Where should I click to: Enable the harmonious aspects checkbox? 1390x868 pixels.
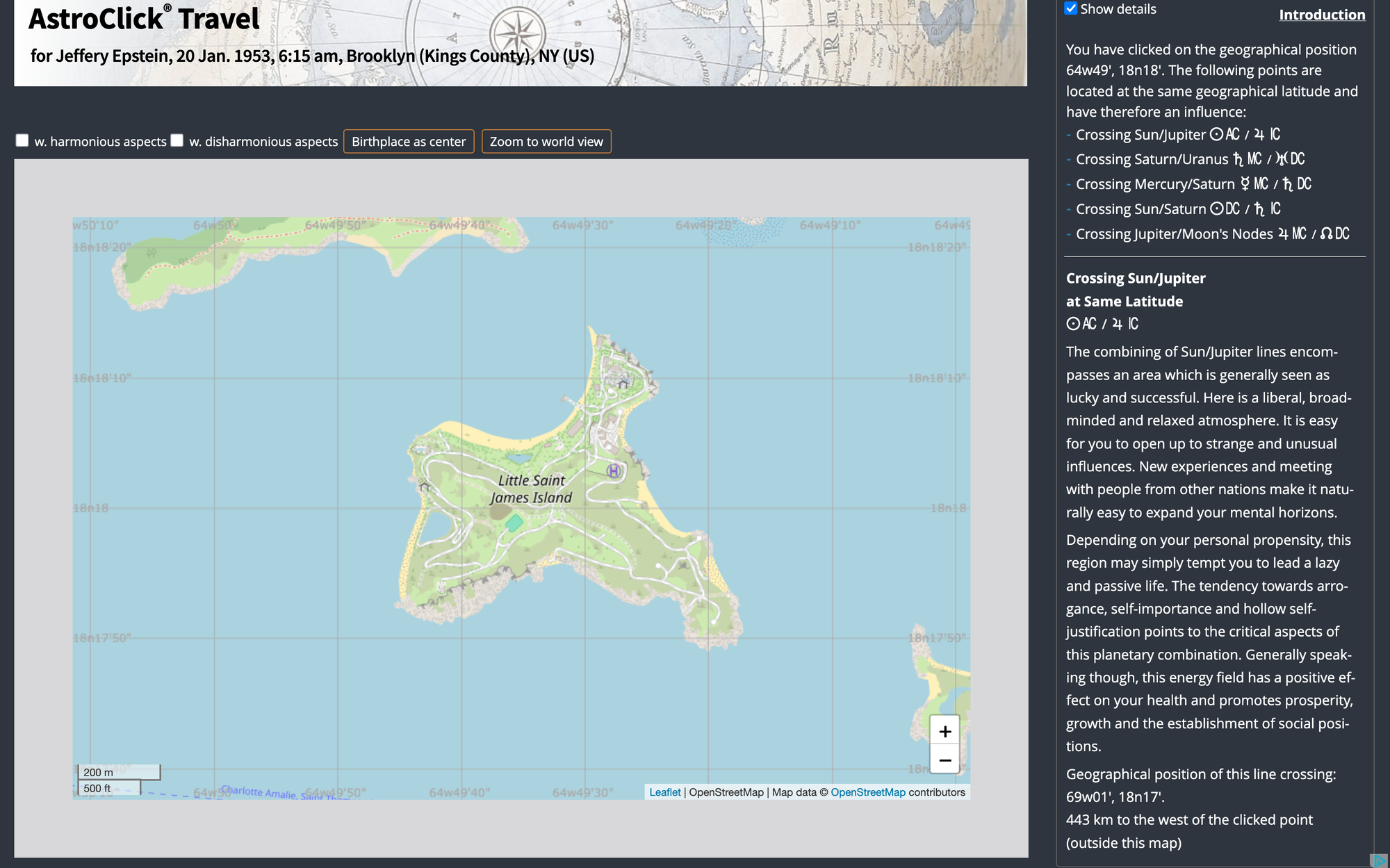22,140
